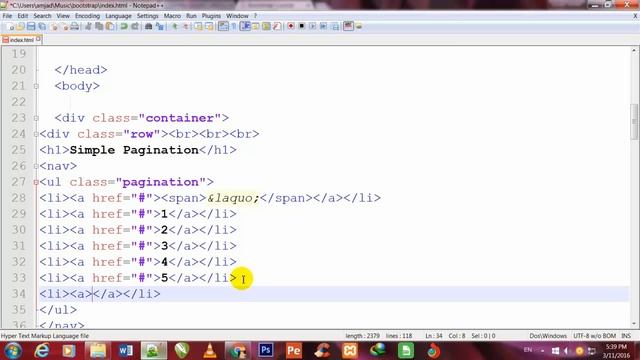Toggle Synchronize Horizontal Scrolling icon
Screen dimensions: 640x360
pyautogui.click(x=209, y=27)
